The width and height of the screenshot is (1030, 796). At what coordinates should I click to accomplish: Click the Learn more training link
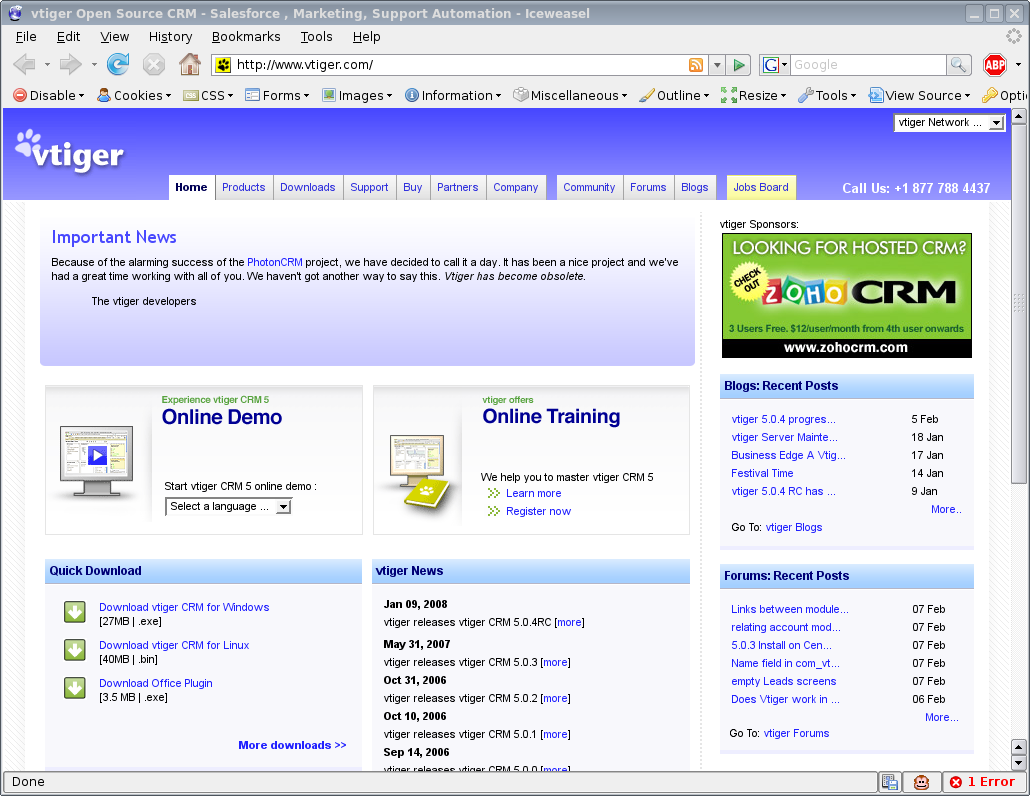coord(533,493)
